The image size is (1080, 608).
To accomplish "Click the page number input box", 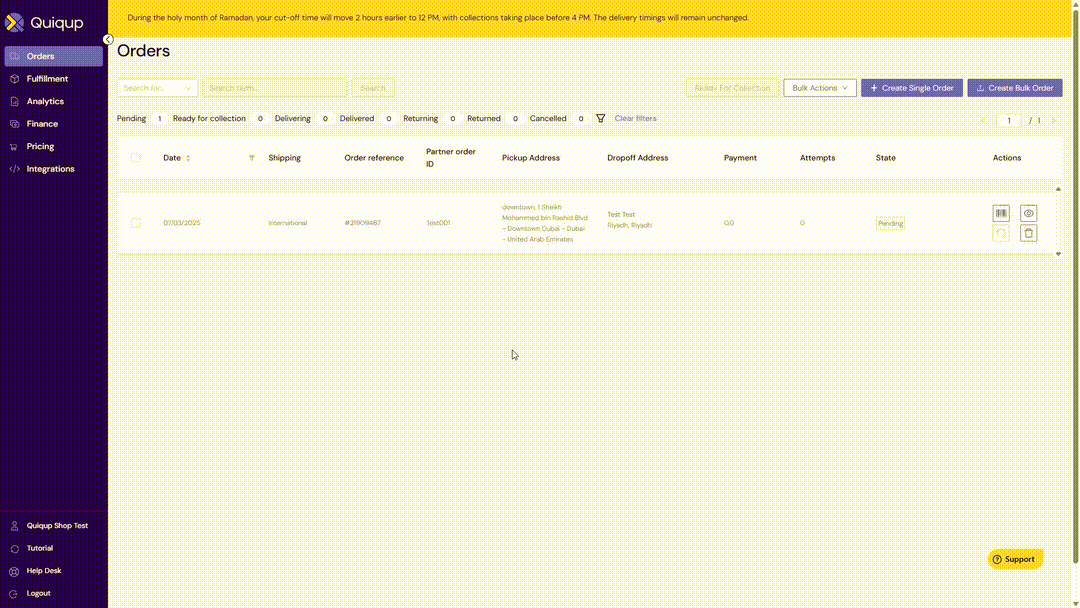I will (1009, 120).
